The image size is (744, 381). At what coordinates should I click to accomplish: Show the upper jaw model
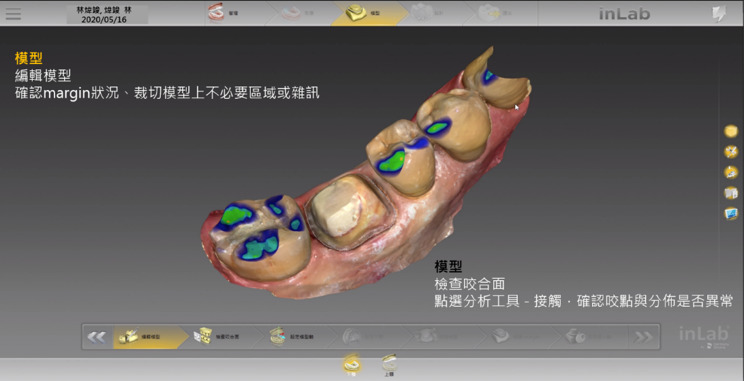(389, 365)
